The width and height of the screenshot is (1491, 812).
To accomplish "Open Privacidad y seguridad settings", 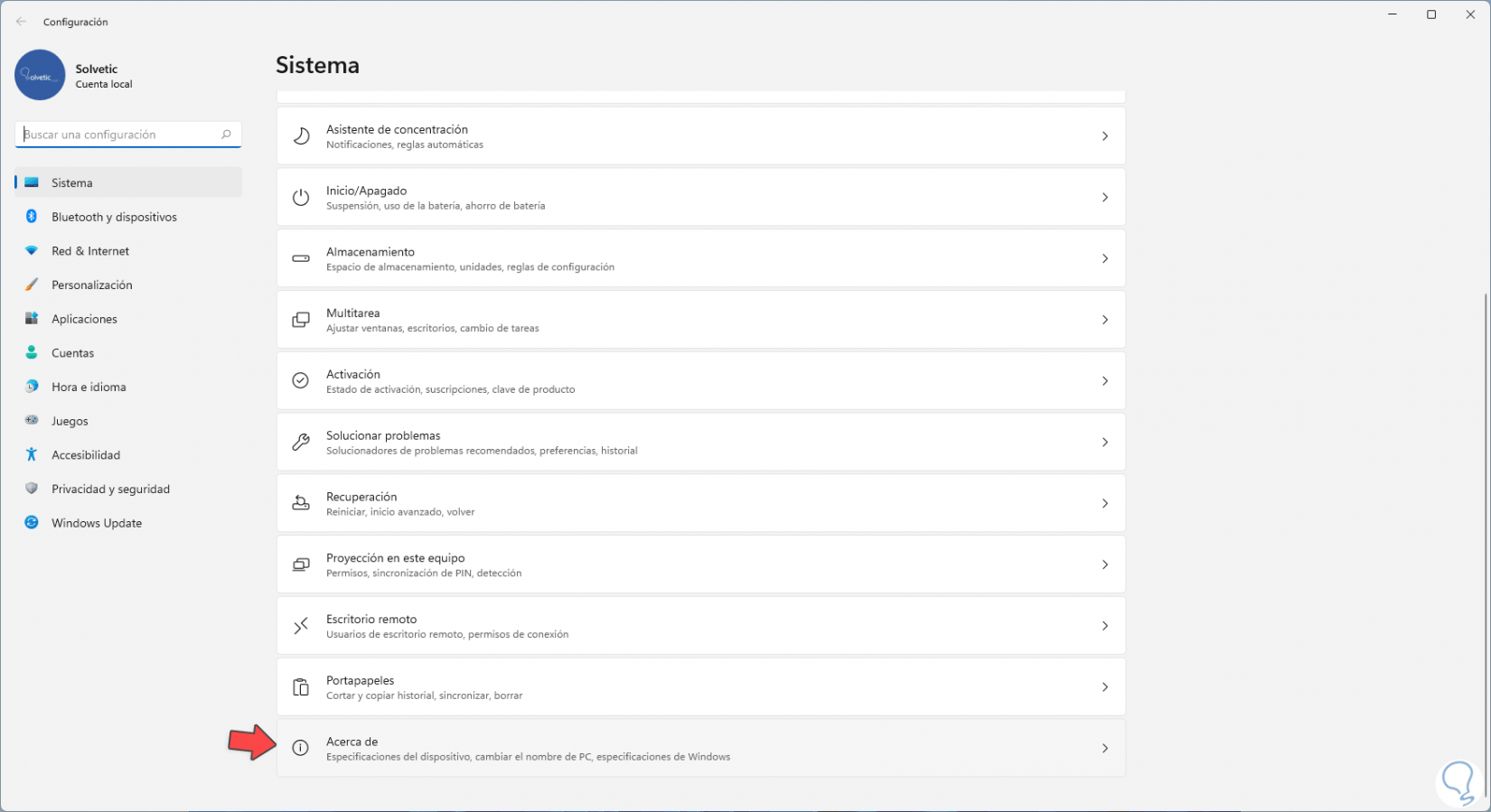I will tap(110, 489).
